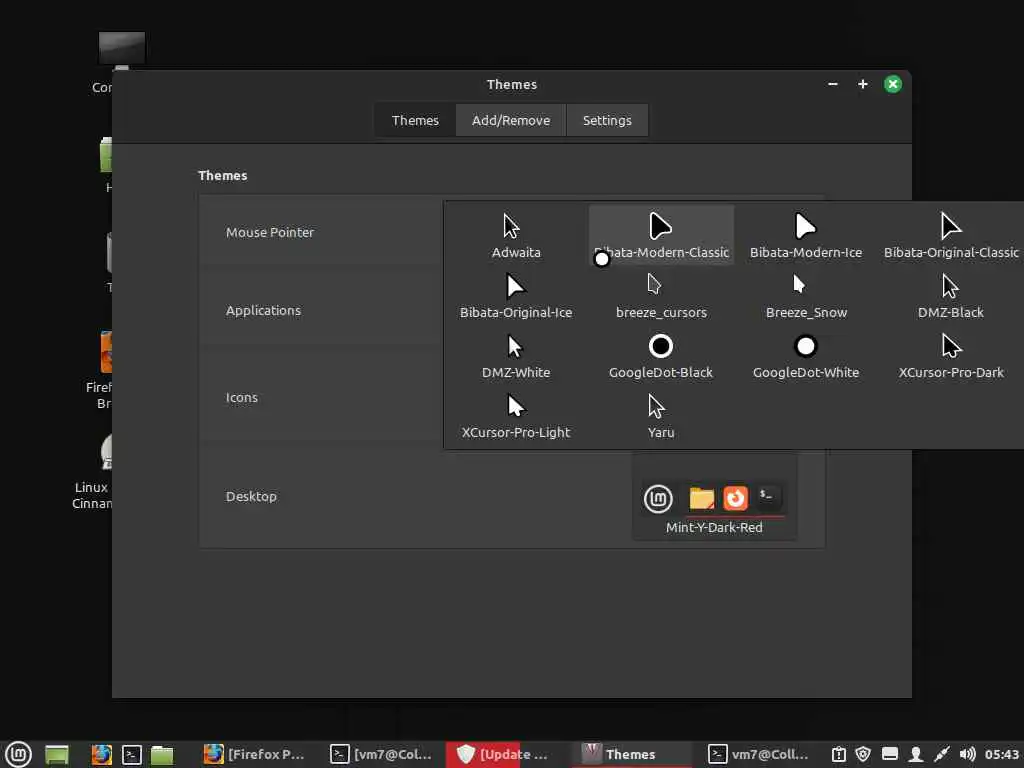This screenshot has height=768, width=1024.
Task: Open the Mint-Y-Dark-Red desktop theme chooser
Action: (x=714, y=497)
